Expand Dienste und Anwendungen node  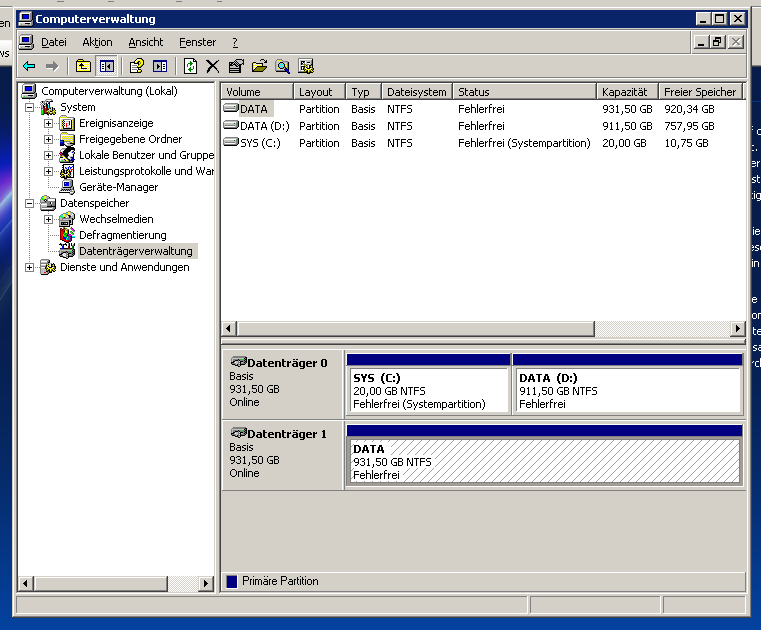pos(30,267)
